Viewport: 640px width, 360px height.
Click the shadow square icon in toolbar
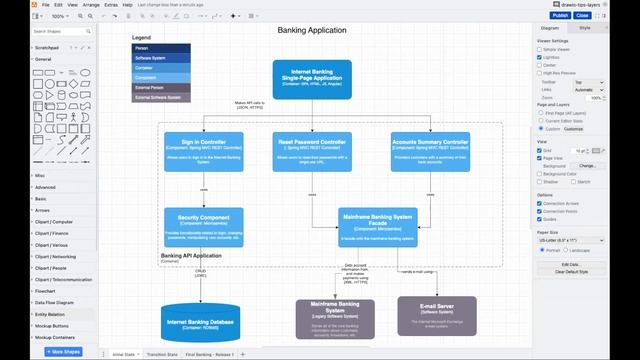point(187,16)
